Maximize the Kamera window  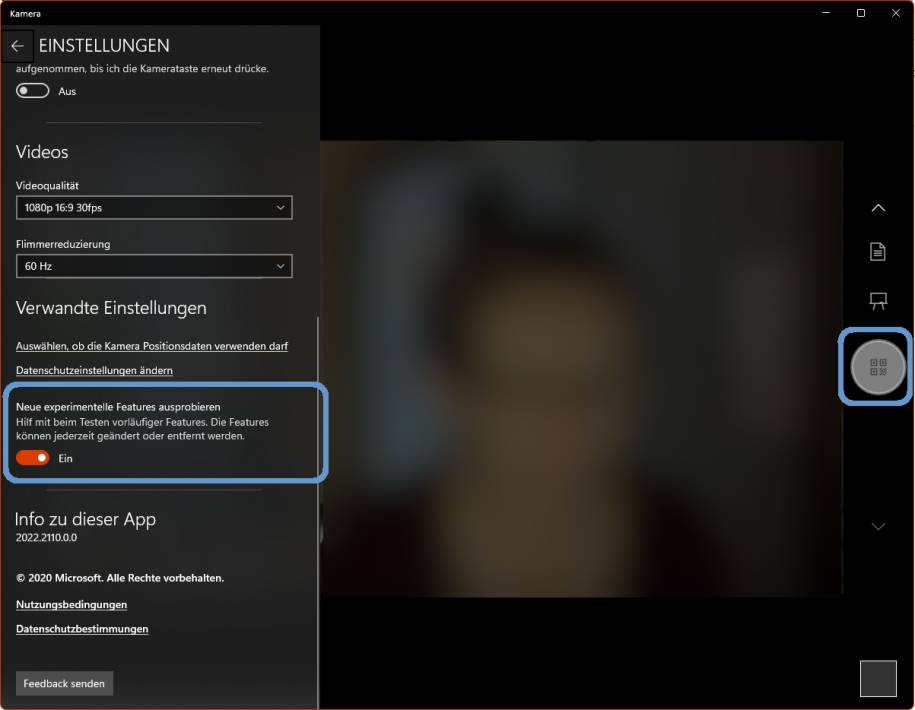tap(861, 13)
